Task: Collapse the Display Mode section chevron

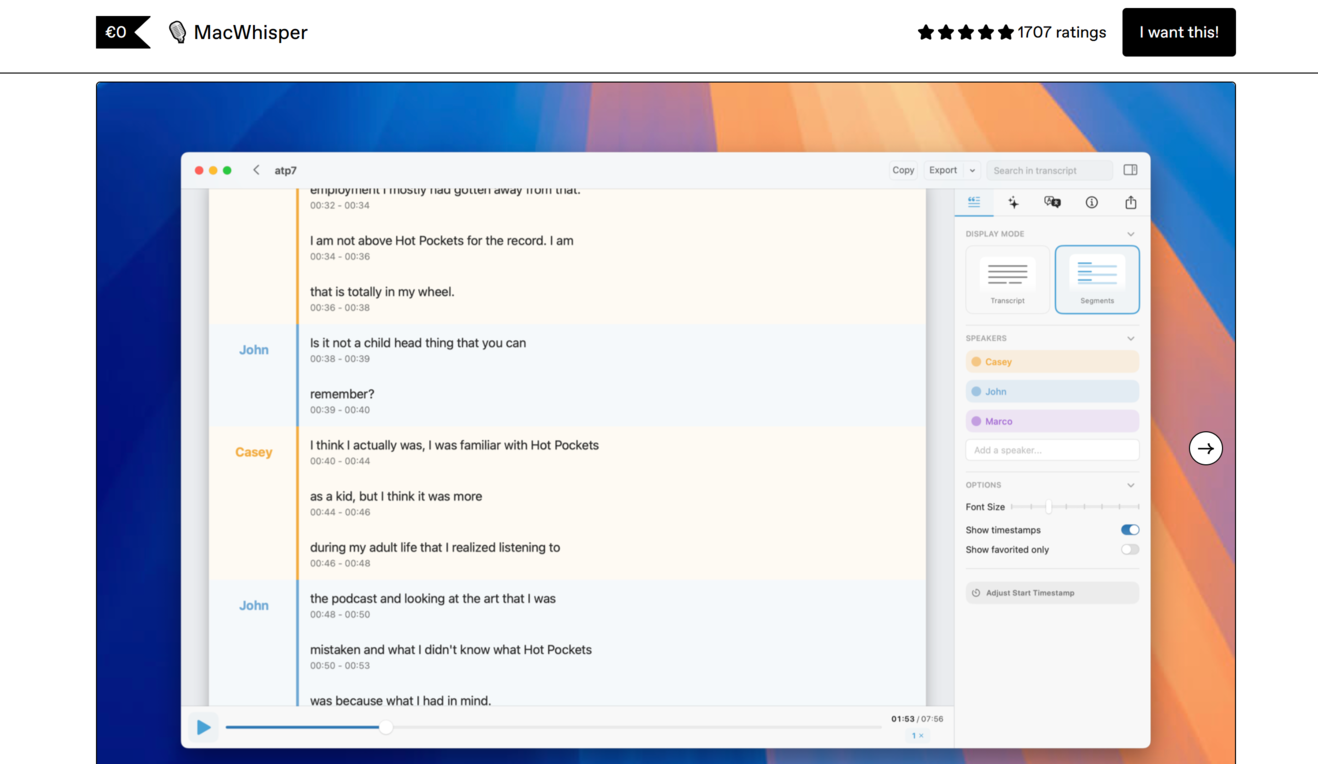Action: pos(1131,234)
